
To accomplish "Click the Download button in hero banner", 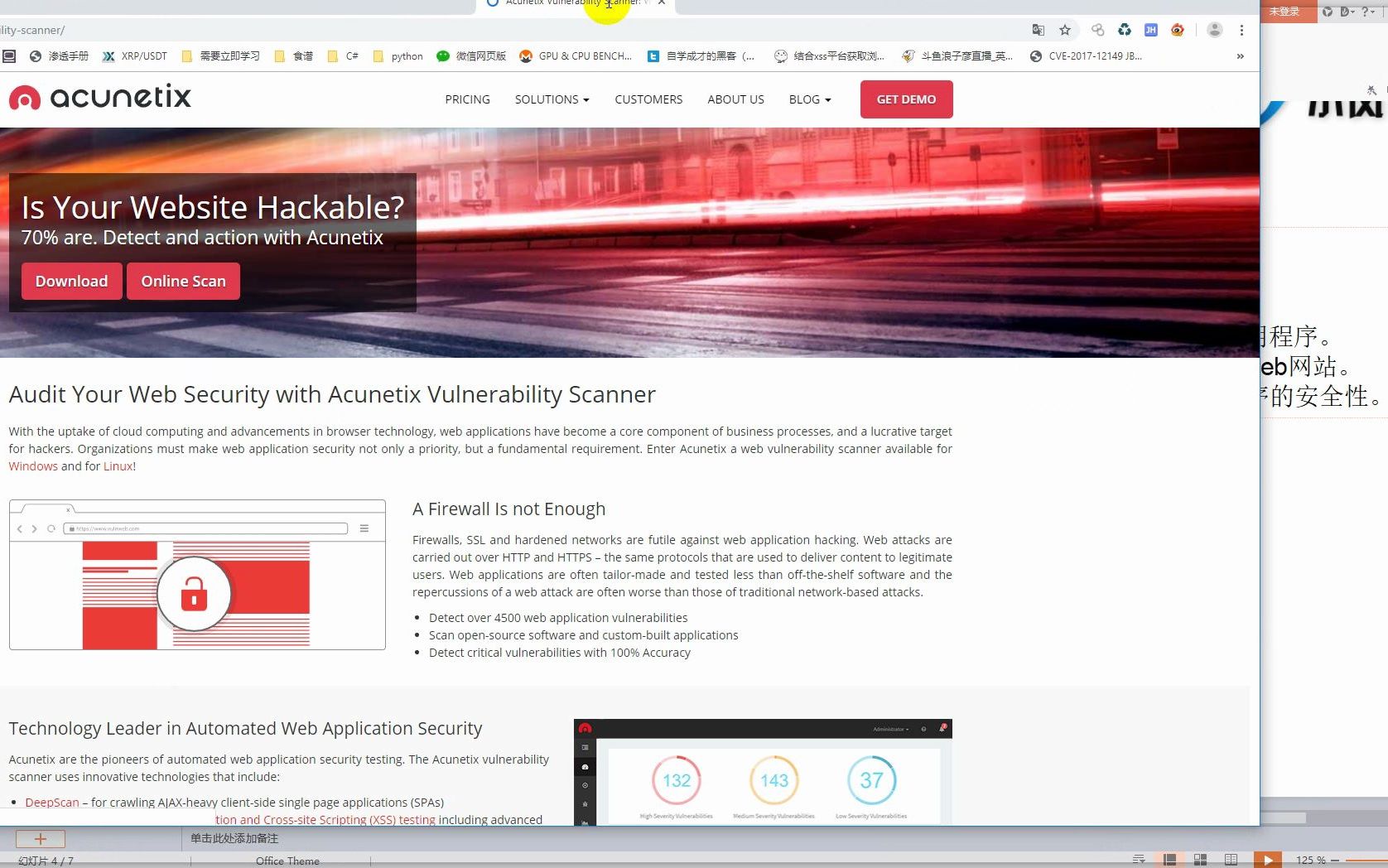I will 71,281.
